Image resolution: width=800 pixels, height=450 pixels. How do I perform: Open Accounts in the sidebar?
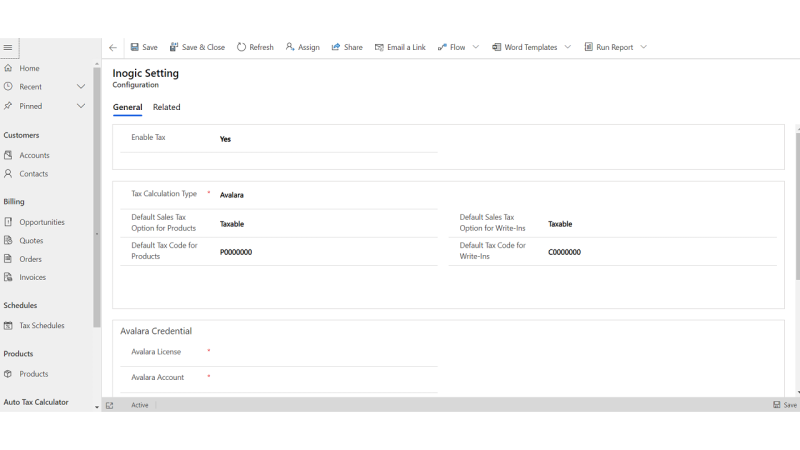34,155
